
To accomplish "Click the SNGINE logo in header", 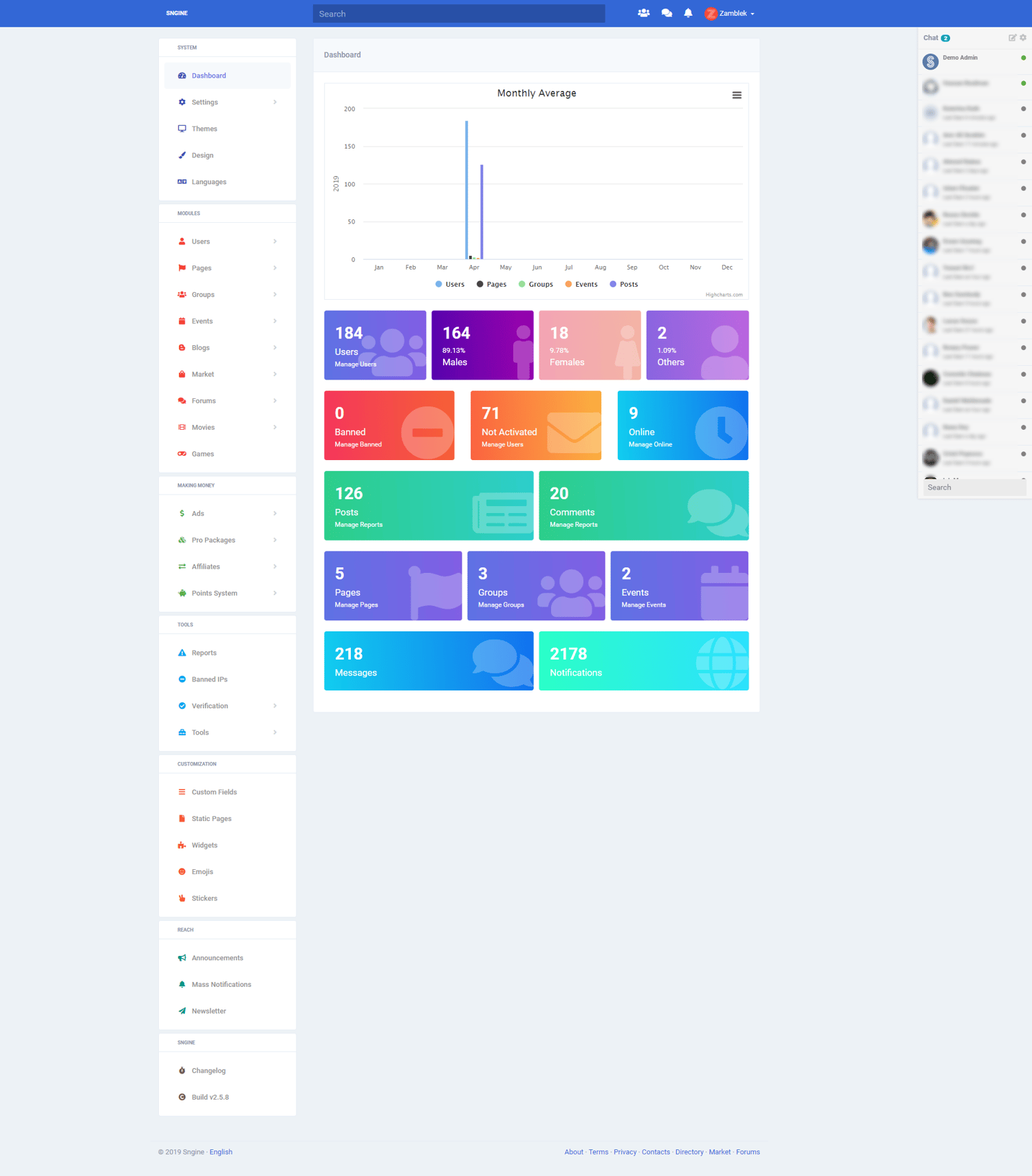I will tap(177, 13).
